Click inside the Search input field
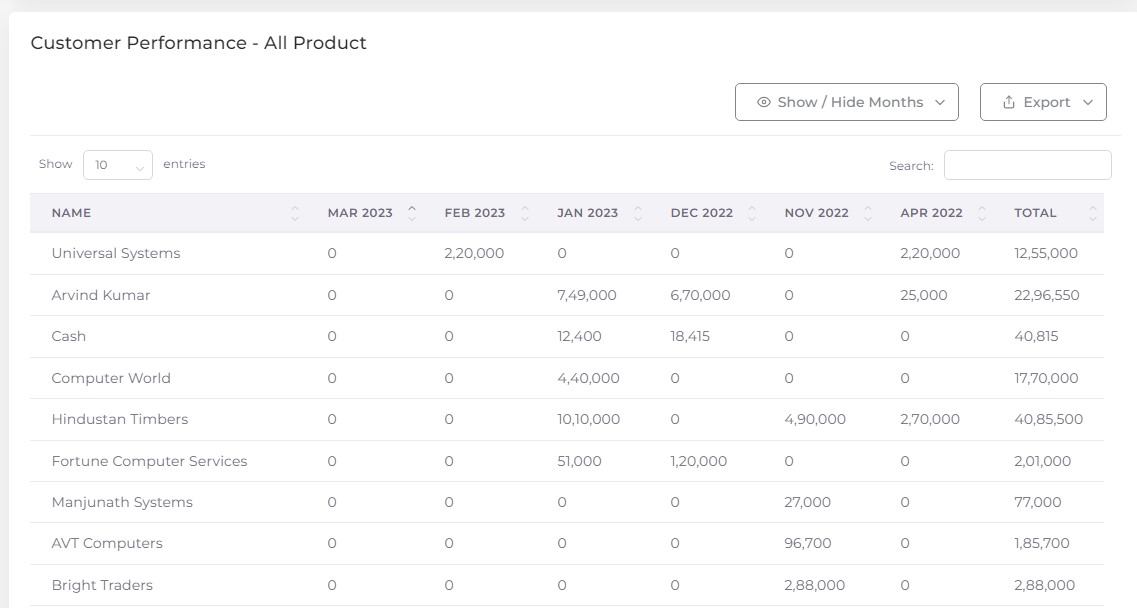1137x608 pixels. 1028,164
